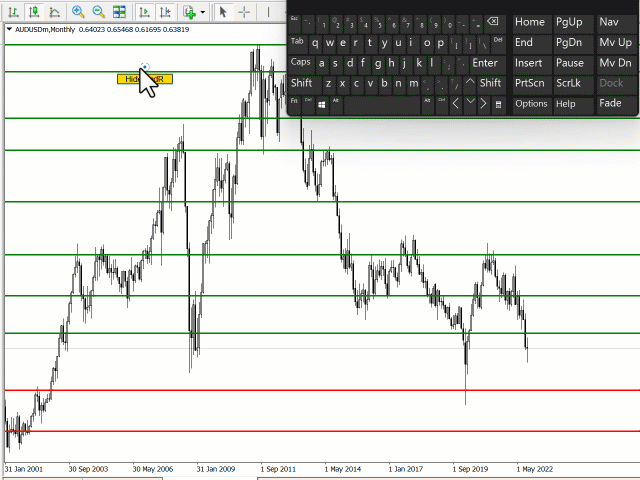
Task: Tap the right arrow key on keyboard
Action: [x=484, y=104]
